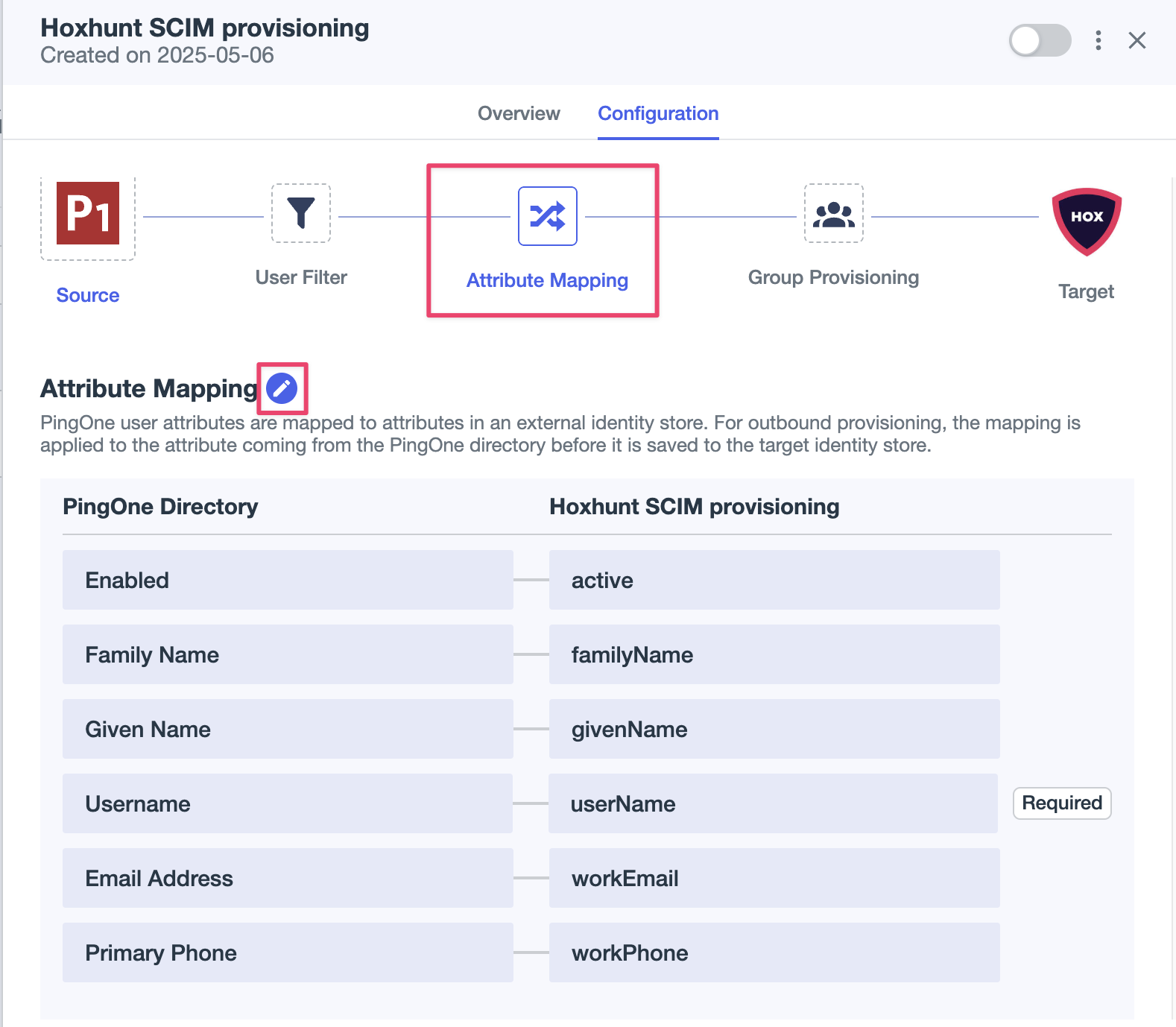Edit attribute mapping with the pencil icon
Viewport: 1176px width, 1027px height.
(282, 388)
